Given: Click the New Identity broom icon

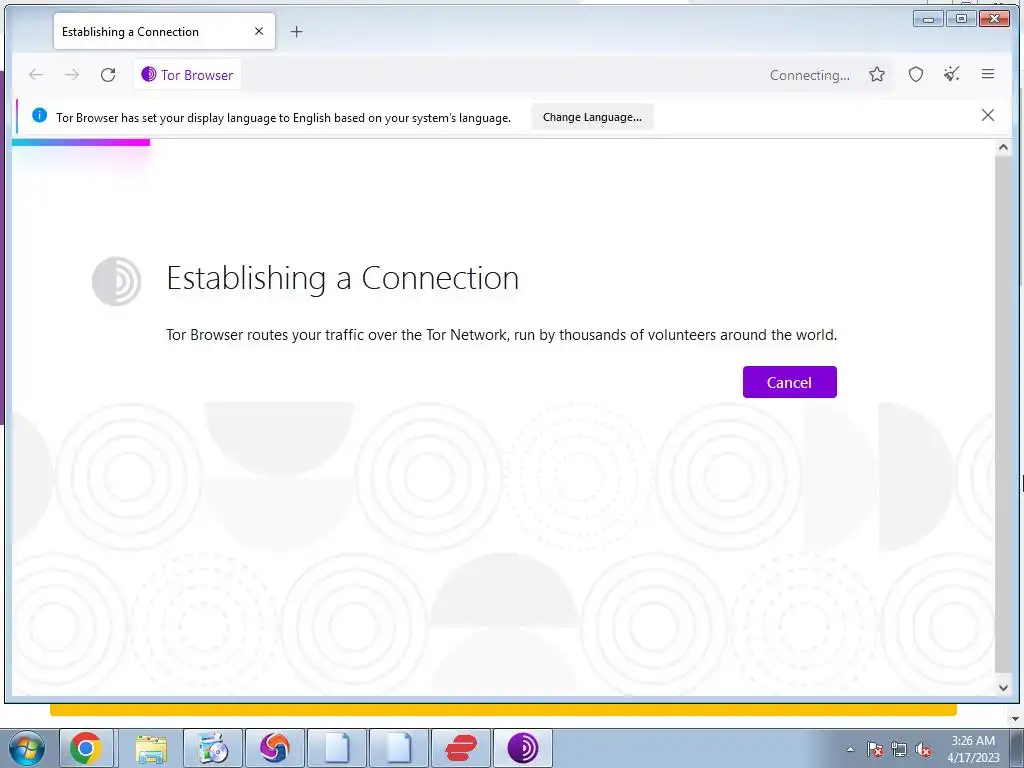Looking at the screenshot, I should tap(952, 74).
